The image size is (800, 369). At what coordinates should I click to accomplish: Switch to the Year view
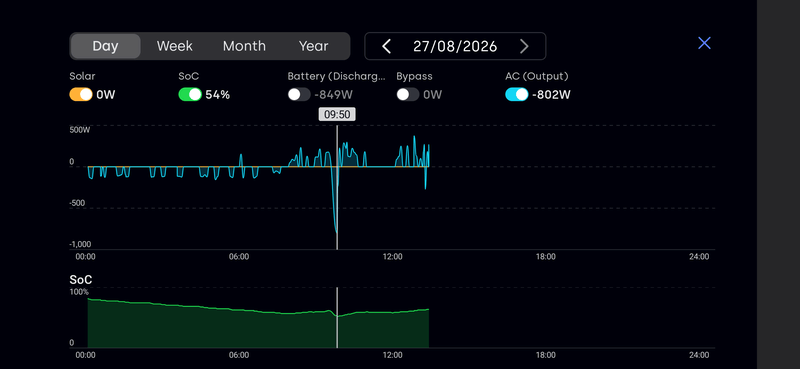[313, 46]
